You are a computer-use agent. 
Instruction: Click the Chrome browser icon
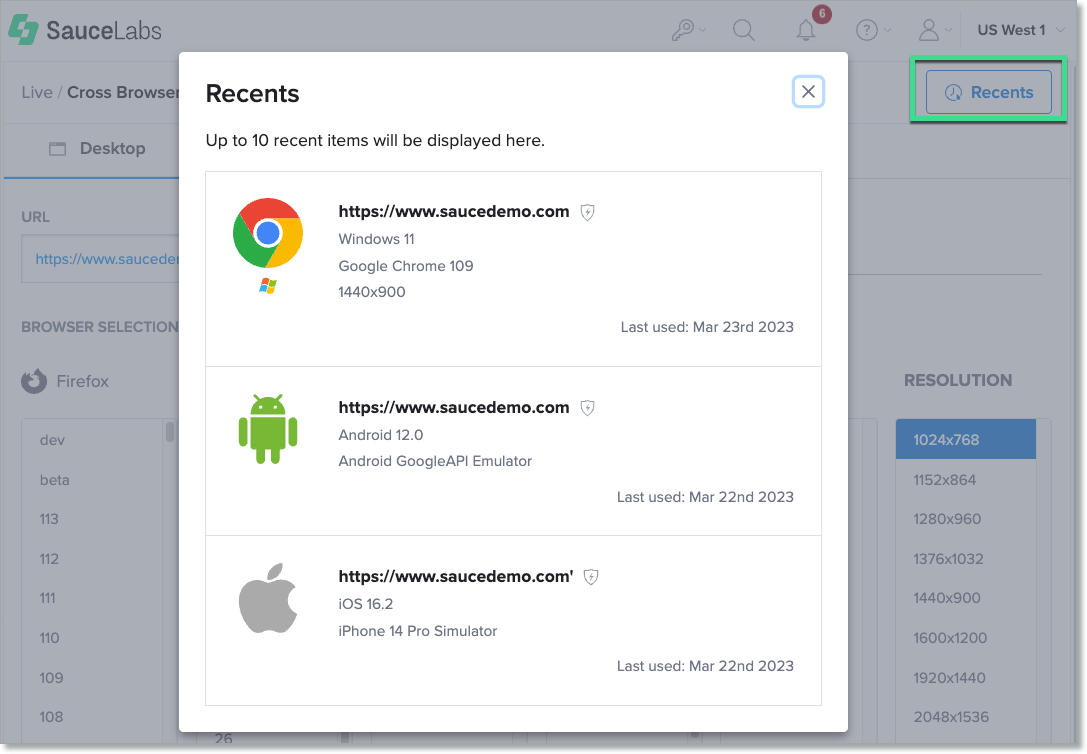pyautogui.click(x=267, y=233)
